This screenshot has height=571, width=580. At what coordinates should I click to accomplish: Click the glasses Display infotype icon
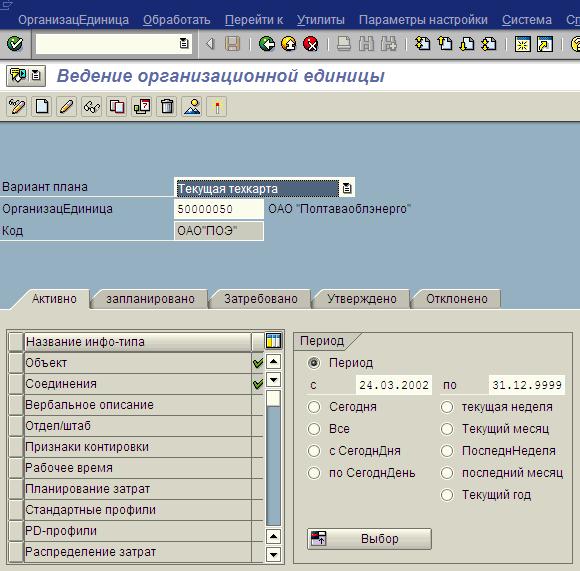pos(92,107)
